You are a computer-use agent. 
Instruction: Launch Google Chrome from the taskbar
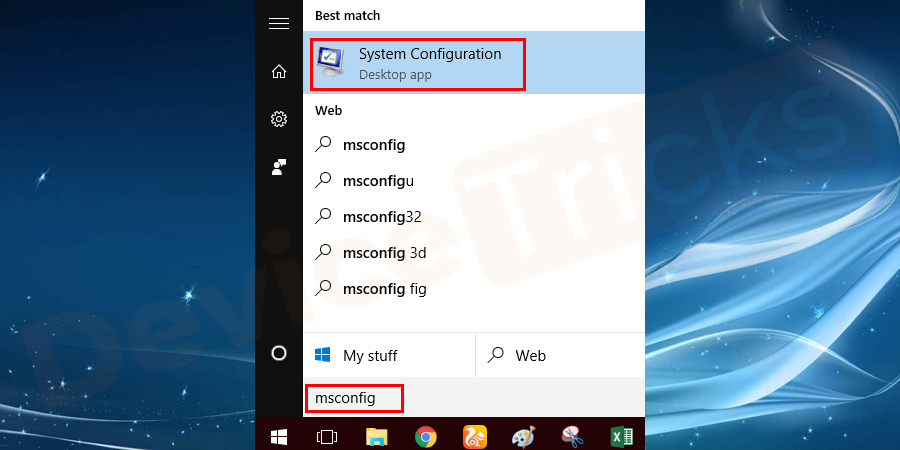coord(426,436)
